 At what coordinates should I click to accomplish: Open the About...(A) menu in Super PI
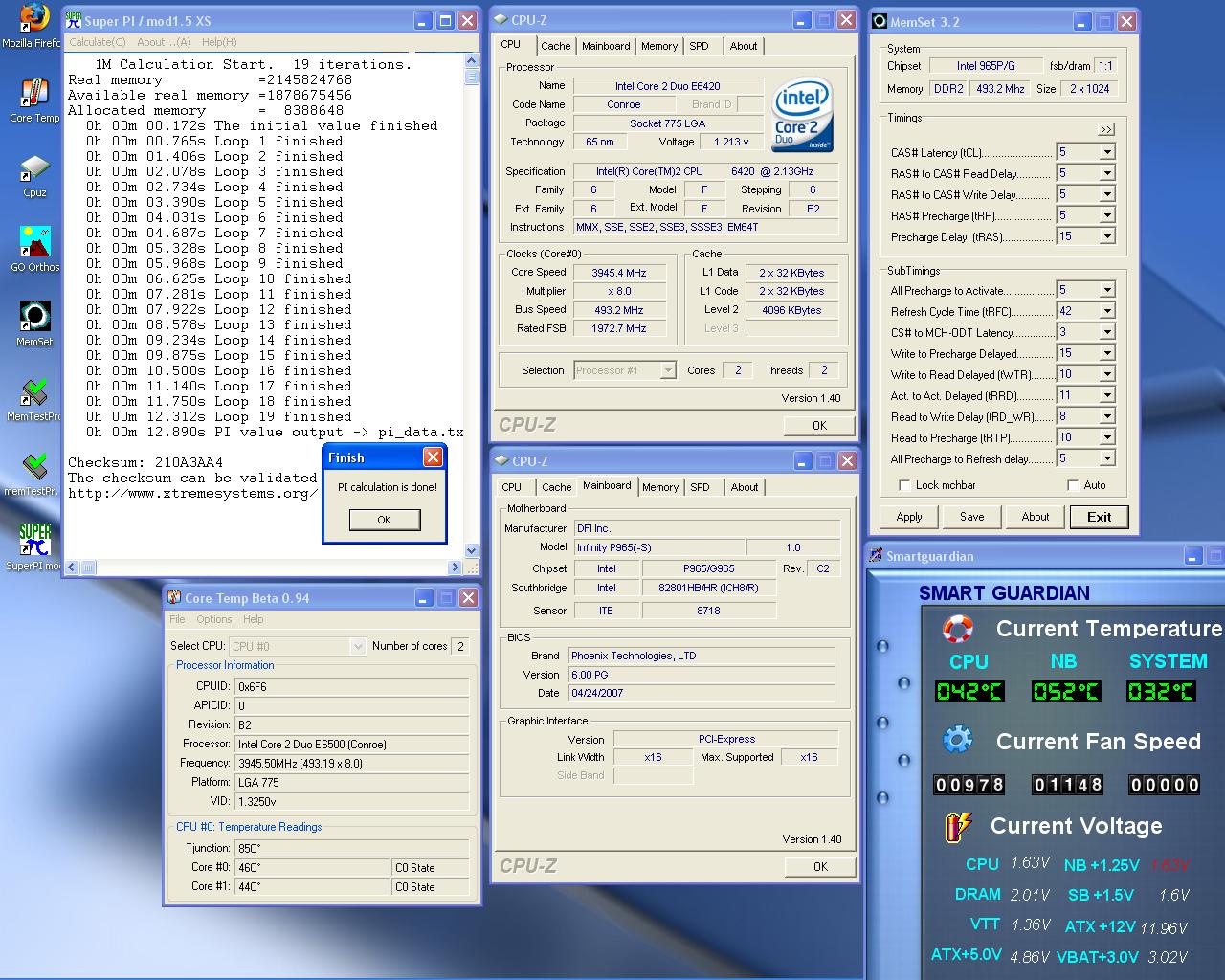164,42
